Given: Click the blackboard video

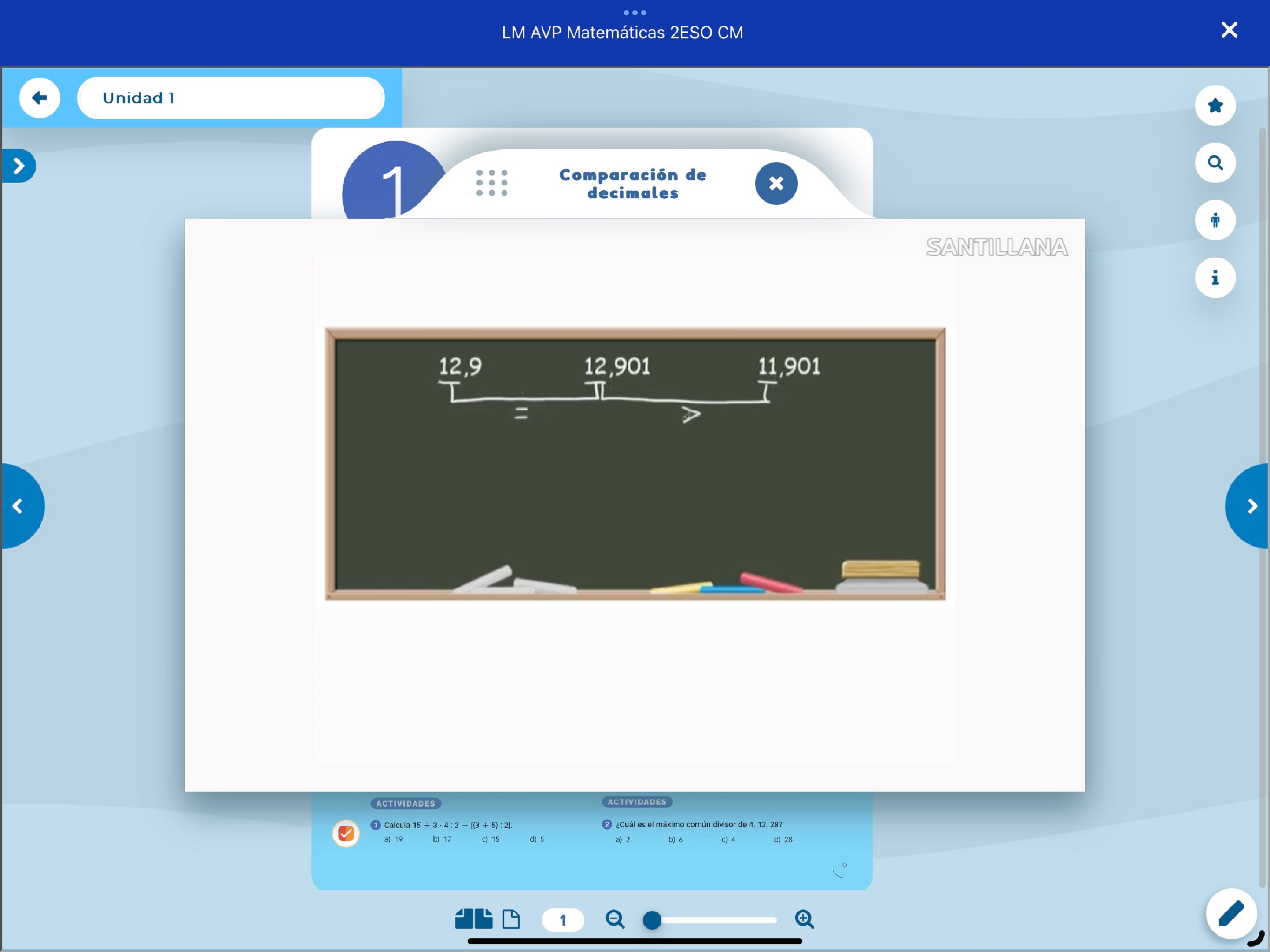Looking at the screenshot, I should [635, 464].
